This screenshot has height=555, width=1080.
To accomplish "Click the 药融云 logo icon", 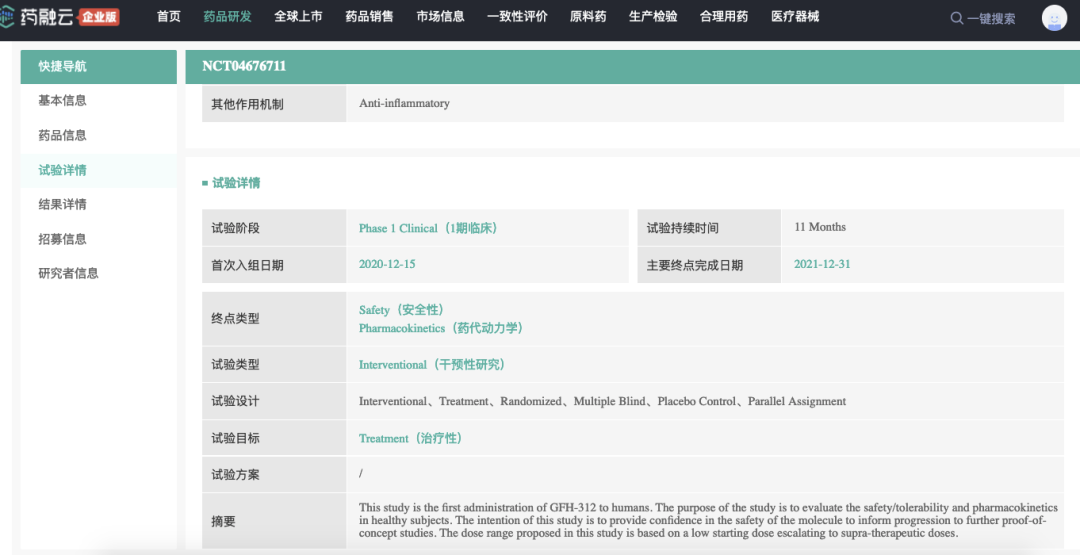I will [x=11, y=17].
